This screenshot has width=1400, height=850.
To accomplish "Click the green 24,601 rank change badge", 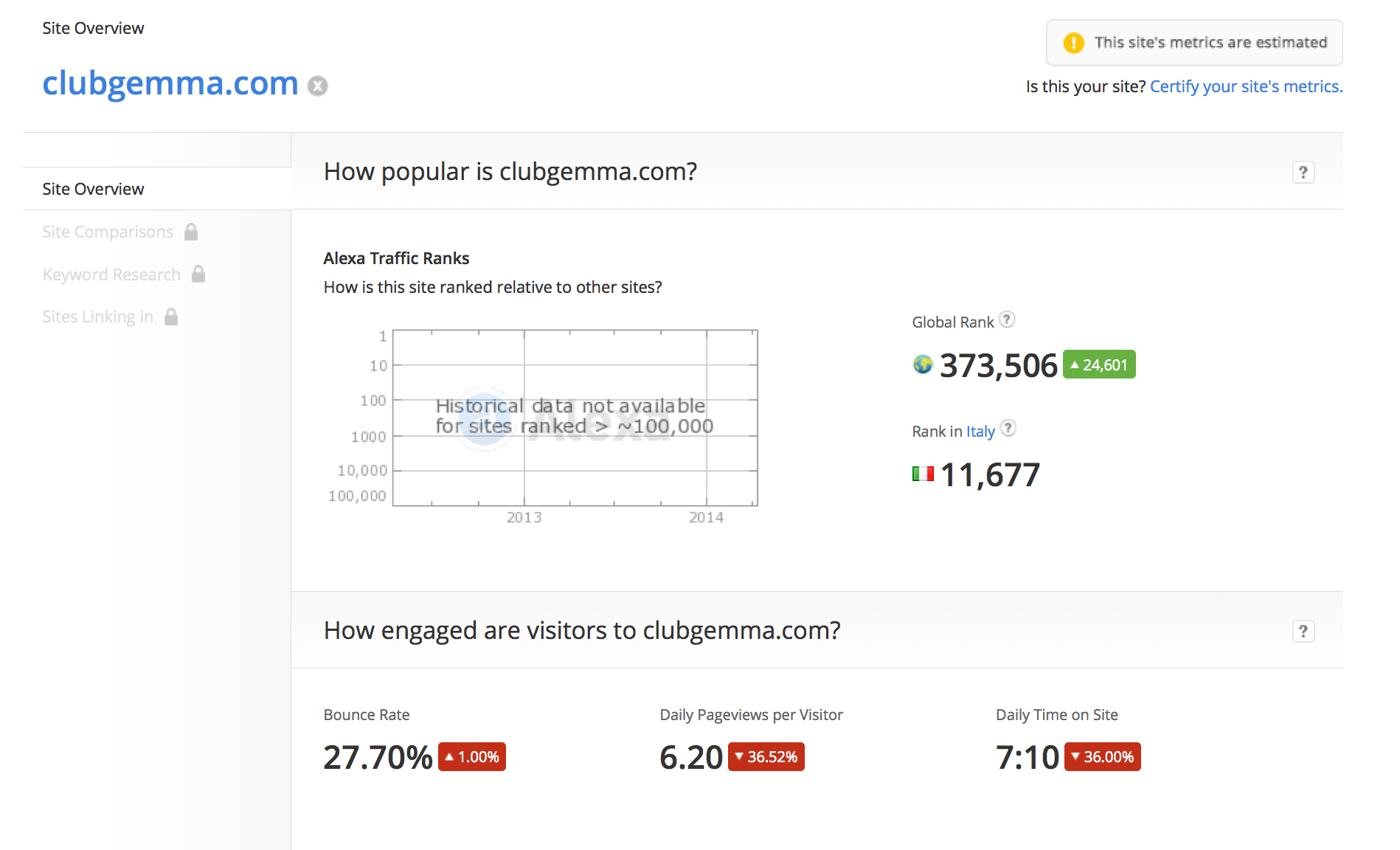I will tap(1098, 364).
